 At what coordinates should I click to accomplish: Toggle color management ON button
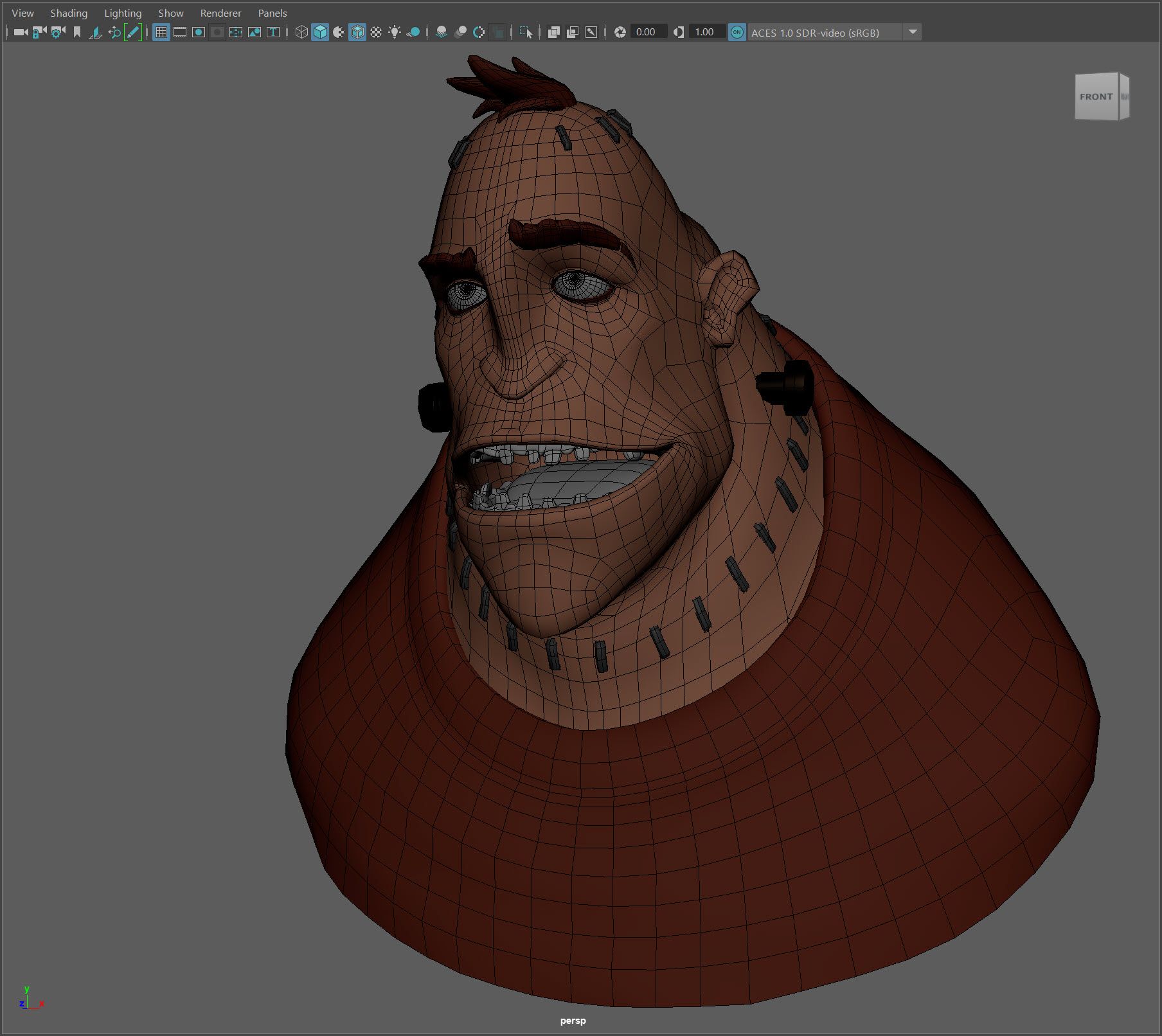pos(737,32)
